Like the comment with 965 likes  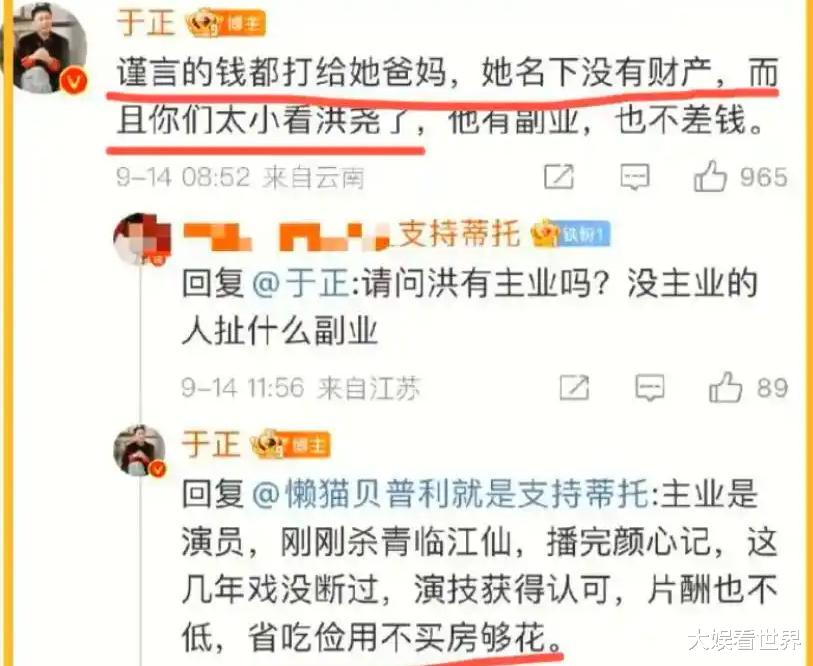[740, 176]
